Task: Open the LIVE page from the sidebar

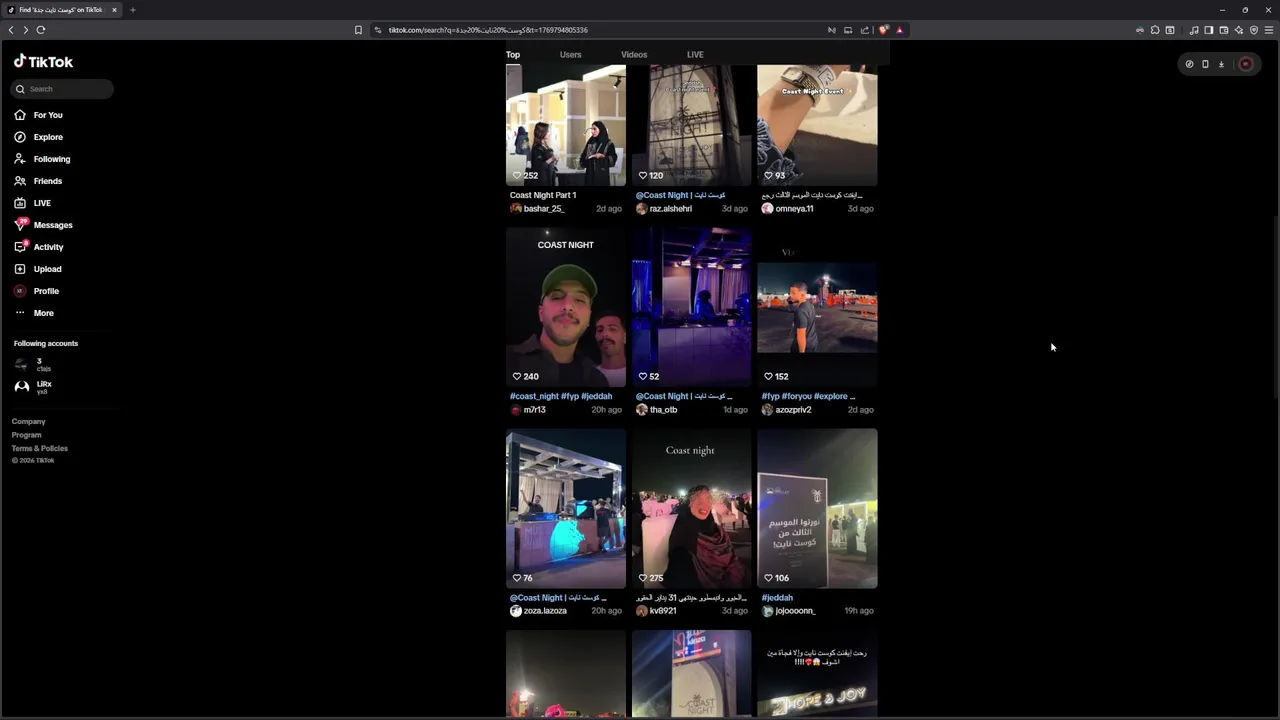Action: tap(33, 203)
